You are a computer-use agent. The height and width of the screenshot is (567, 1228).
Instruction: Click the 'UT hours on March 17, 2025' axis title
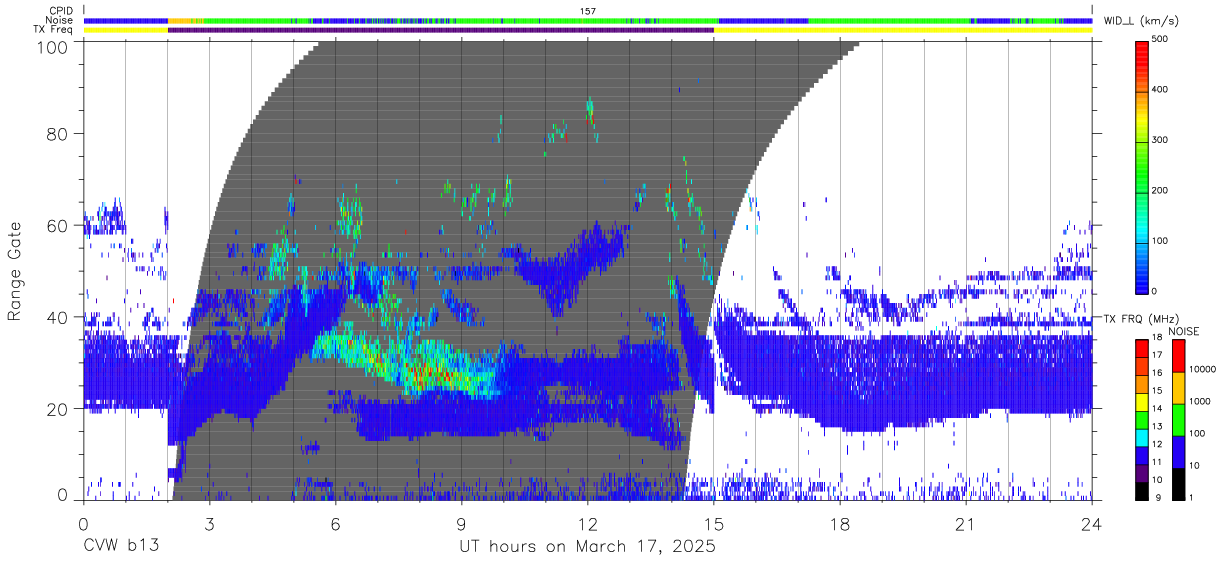587,547
